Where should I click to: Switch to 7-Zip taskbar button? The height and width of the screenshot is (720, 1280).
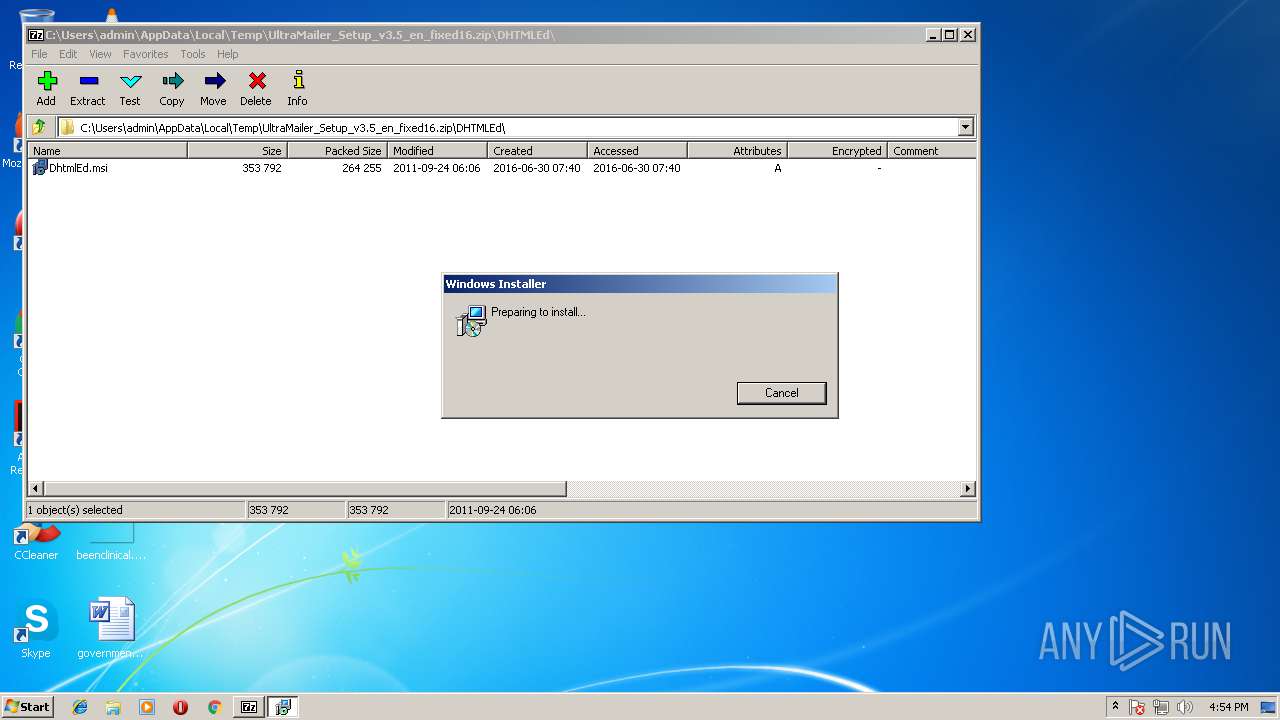click(x=249, y=707)
